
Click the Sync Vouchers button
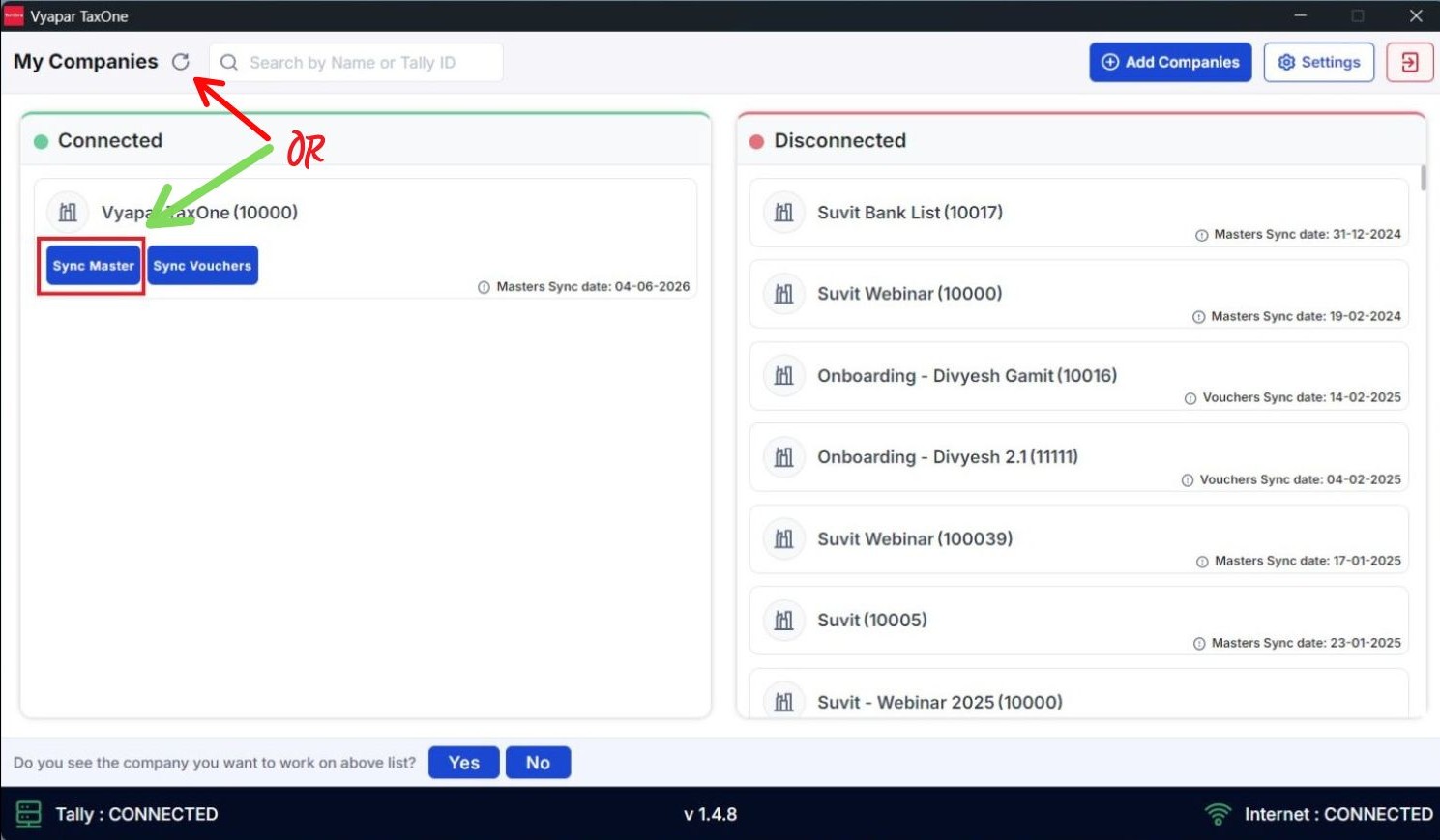(x=202, y=266)
